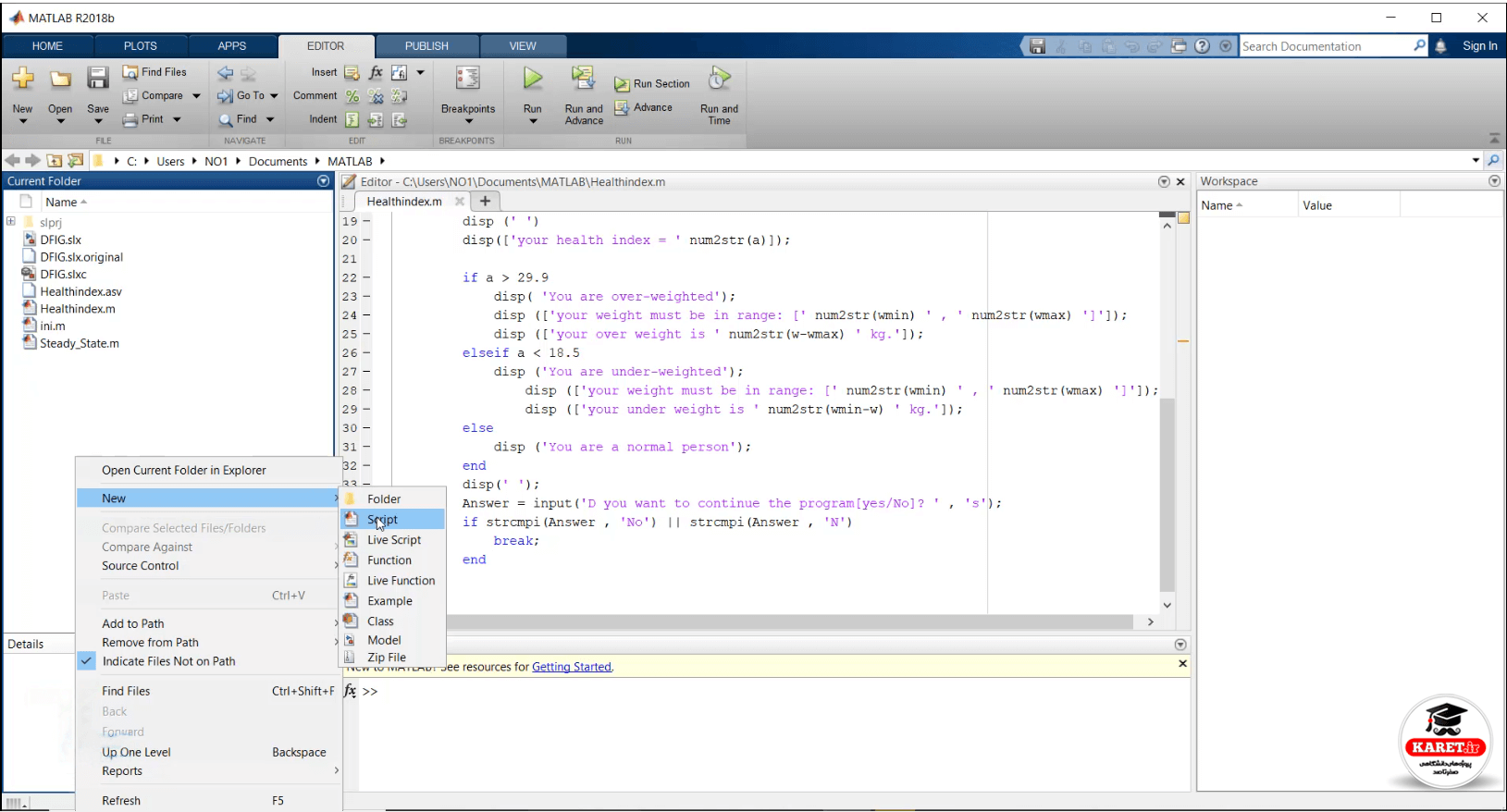Click the Insert function fx icon

[376, 72]
